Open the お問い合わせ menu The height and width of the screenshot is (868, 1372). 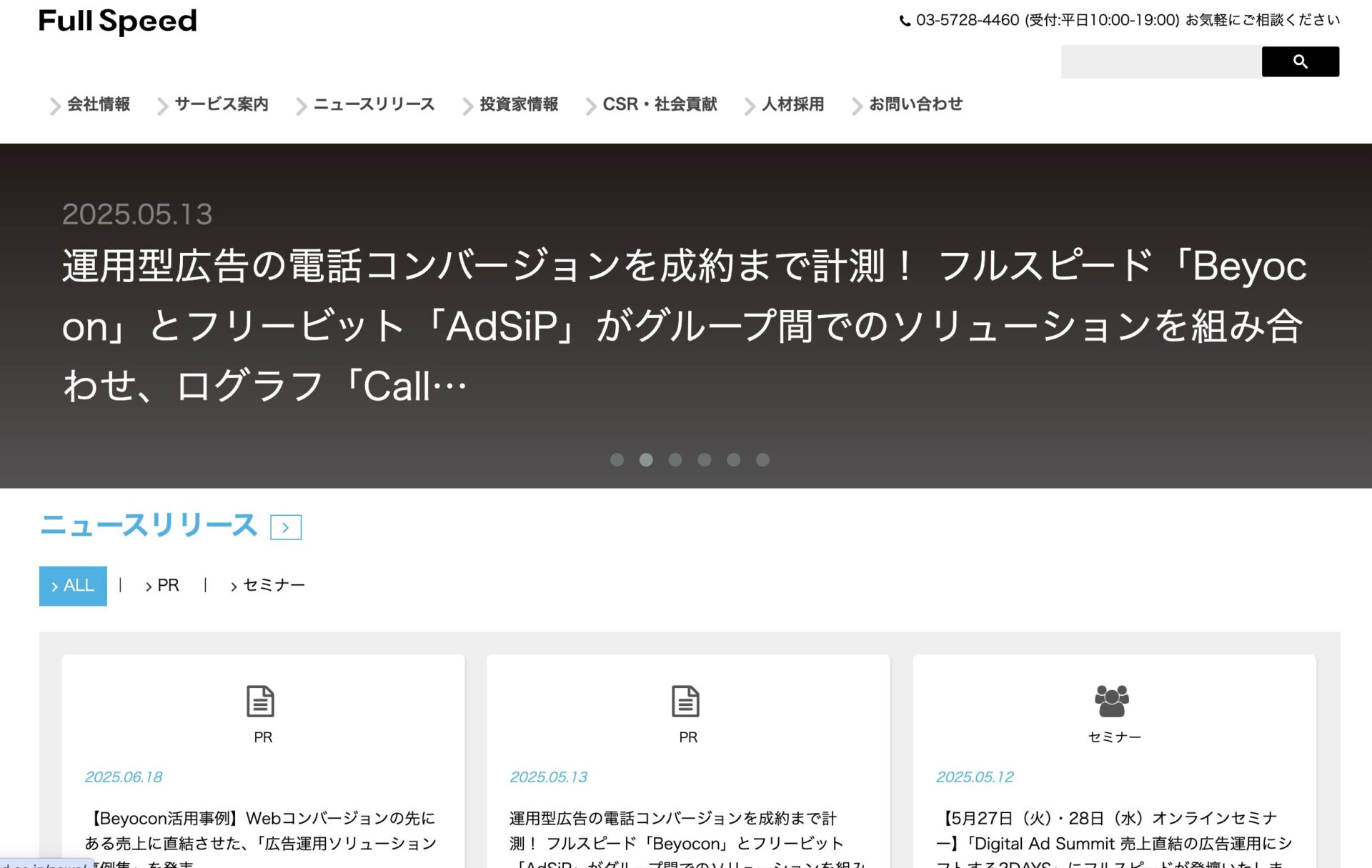915,104
